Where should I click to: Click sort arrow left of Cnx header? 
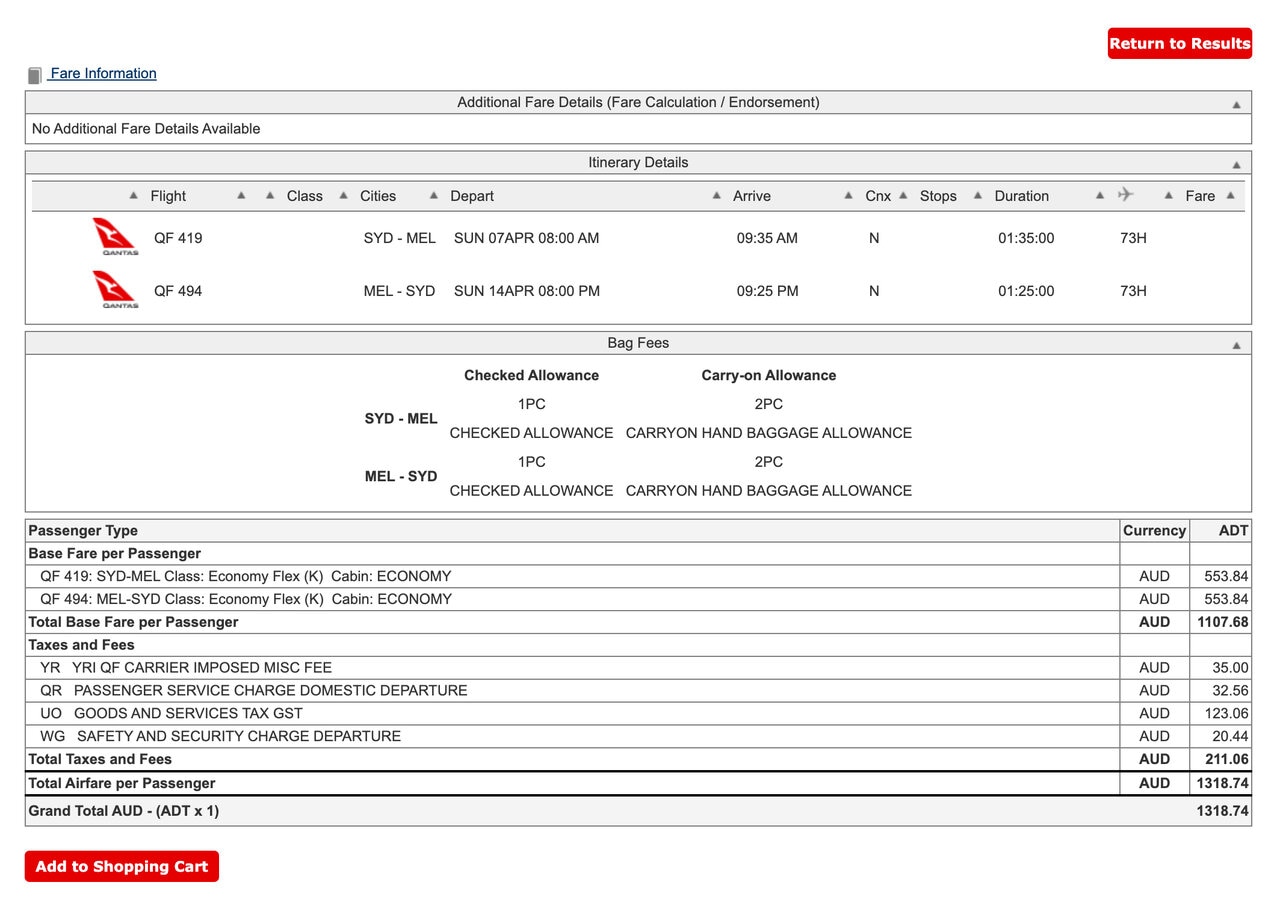[x=849, y=196]
